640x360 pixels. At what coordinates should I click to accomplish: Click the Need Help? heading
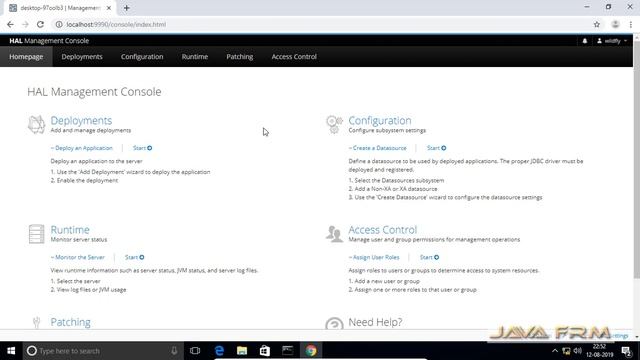(375, 322)
